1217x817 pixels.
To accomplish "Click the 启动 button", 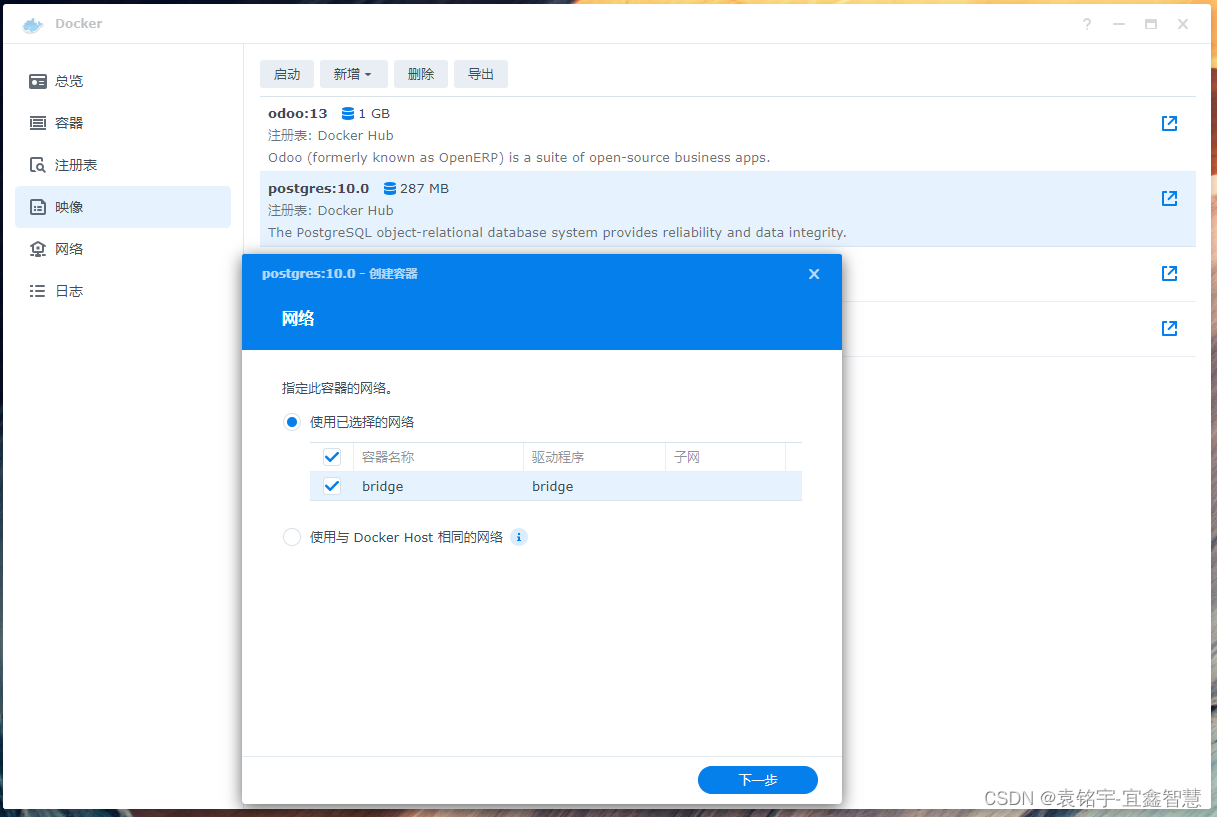I will (287, 74).
